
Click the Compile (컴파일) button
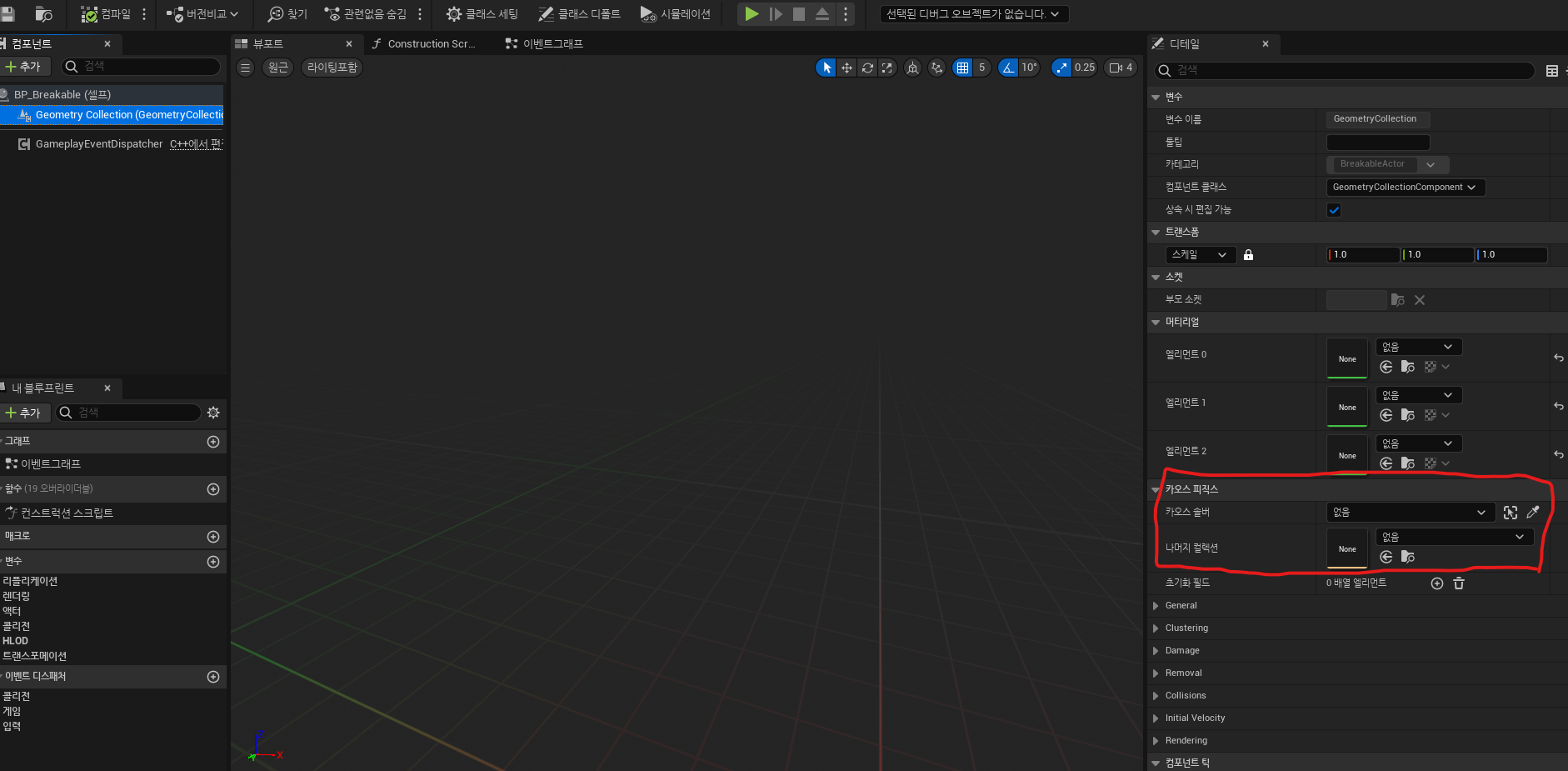pos(106,14)
